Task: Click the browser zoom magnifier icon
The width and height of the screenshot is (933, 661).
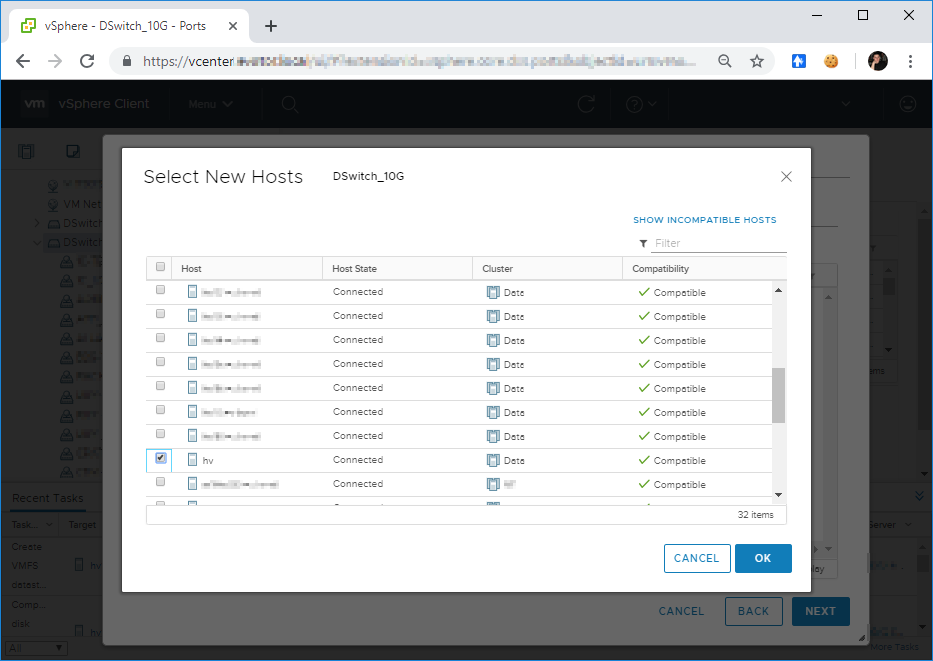Action: coord(724,61)
